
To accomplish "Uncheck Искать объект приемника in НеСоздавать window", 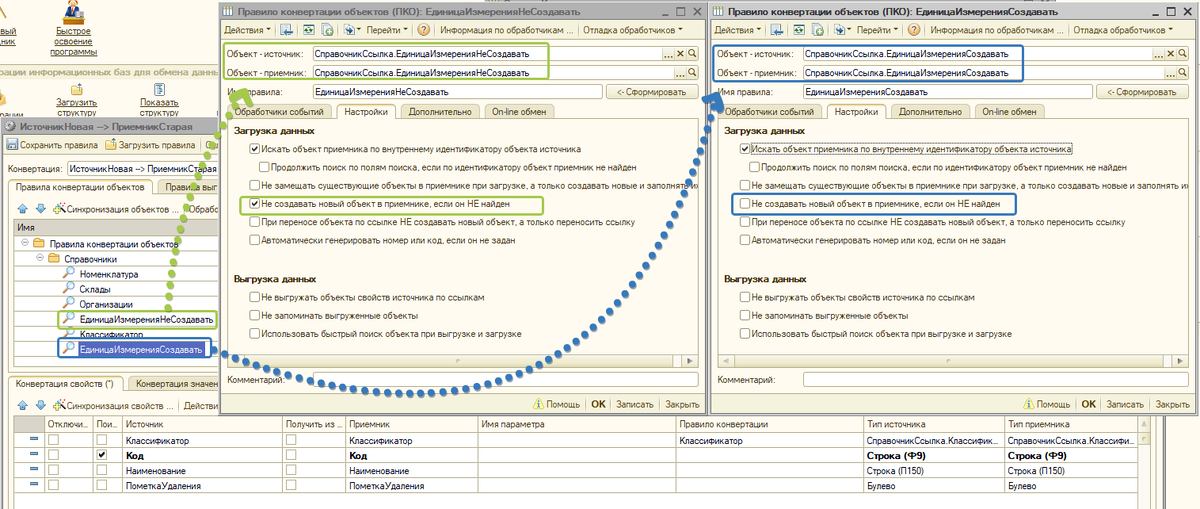I will (x=256, y=149).
